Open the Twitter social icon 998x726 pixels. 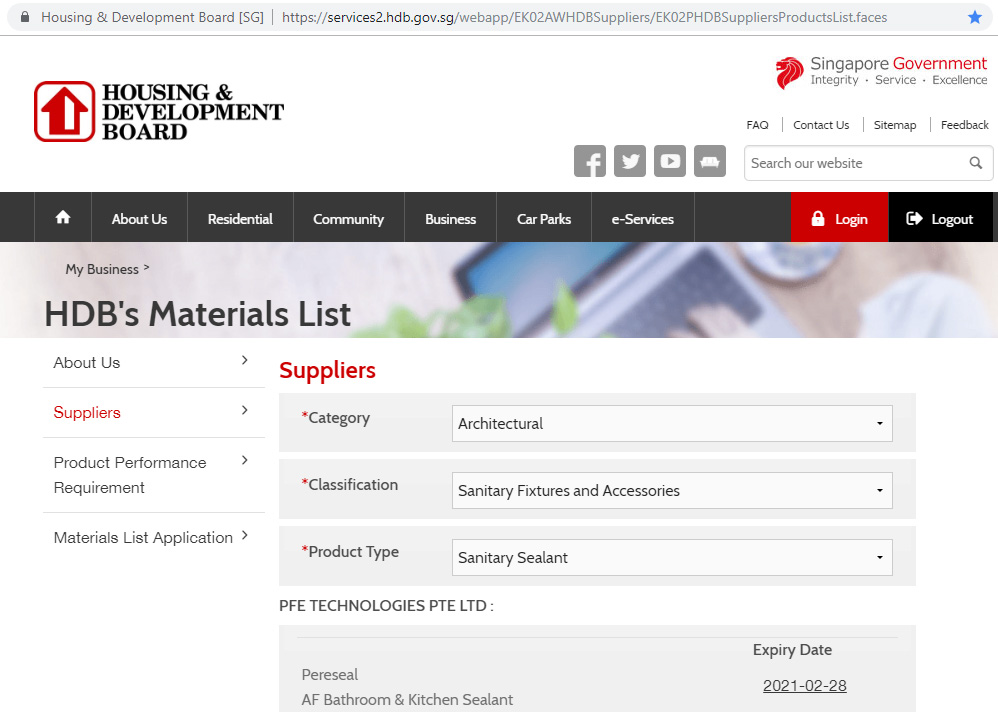630,161
